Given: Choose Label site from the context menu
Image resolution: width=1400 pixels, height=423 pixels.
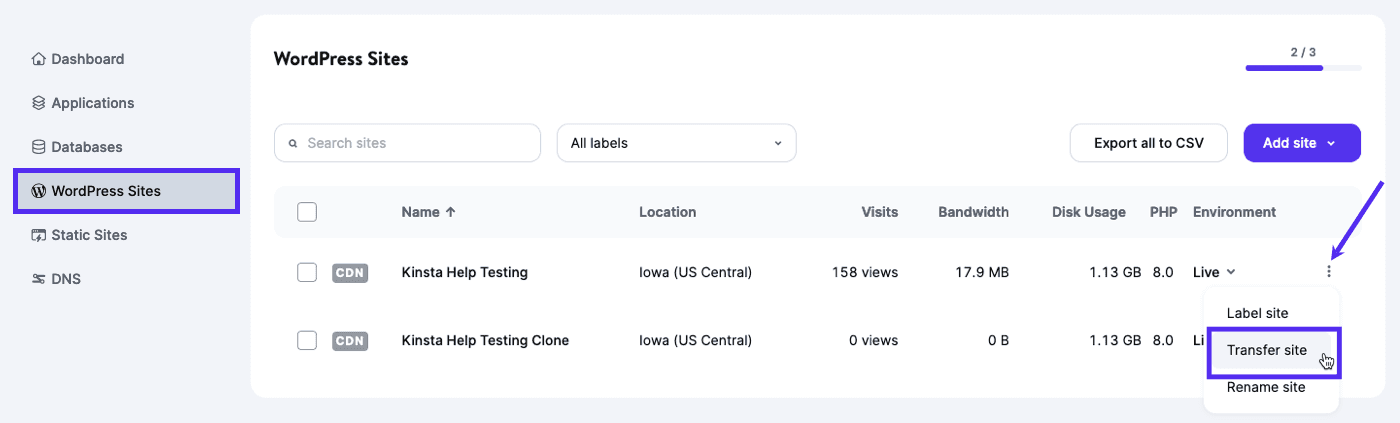Looking at the screenshot, I should click(1257, 313).
